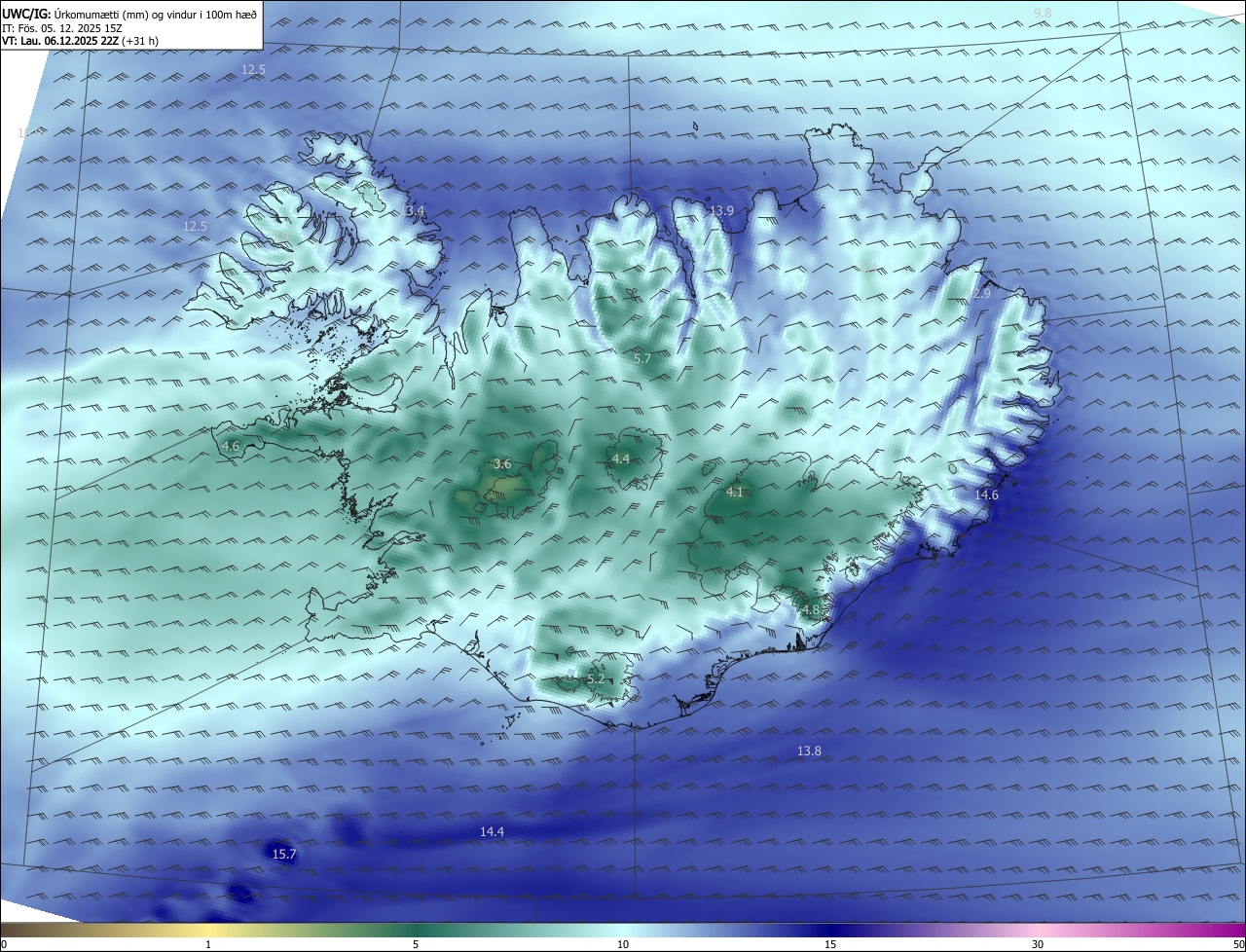Click the 5.2 value near the south coast
Screen dimensions: 1246x952
[596, 679]
